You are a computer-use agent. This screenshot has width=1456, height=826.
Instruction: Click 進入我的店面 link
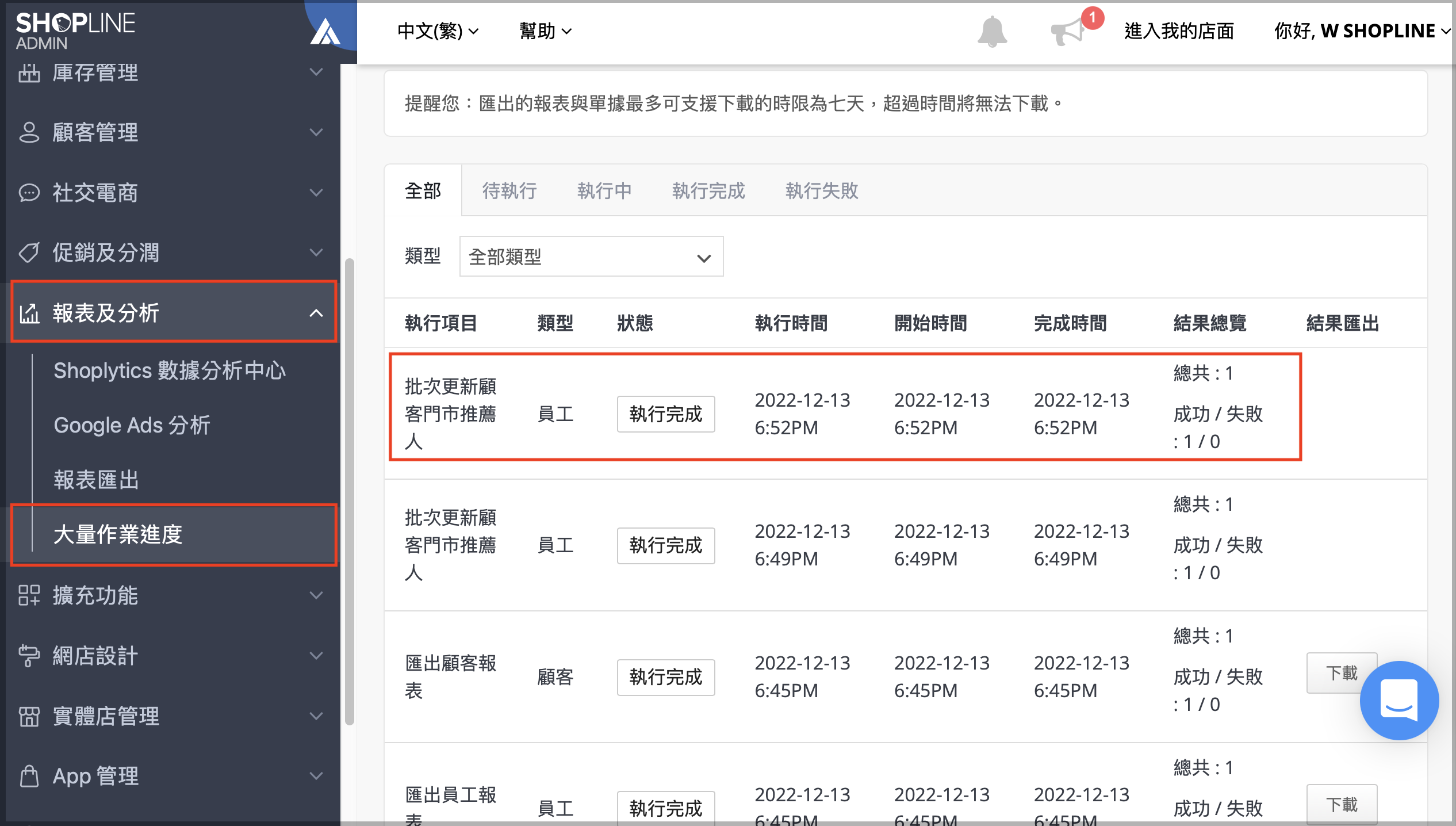1179,31
